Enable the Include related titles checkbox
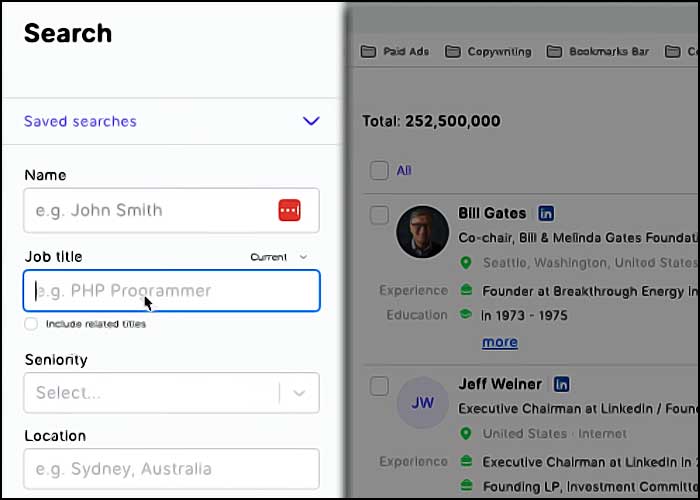Image resolution: width=700 pixels, height=500 pixels. tap(31, 324)
